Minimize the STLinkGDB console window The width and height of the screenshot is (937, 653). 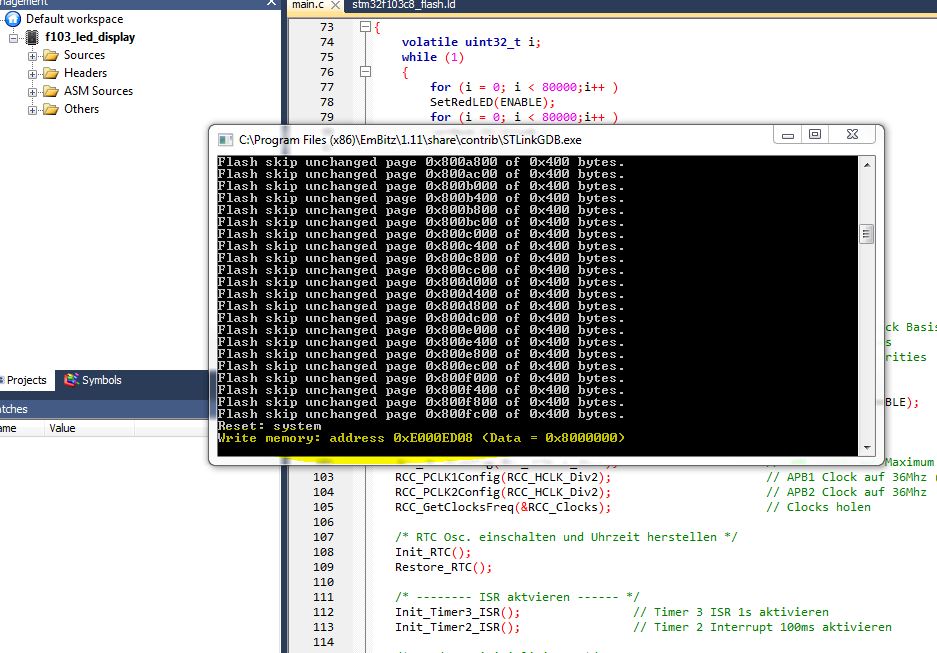(x=788, y=135)
